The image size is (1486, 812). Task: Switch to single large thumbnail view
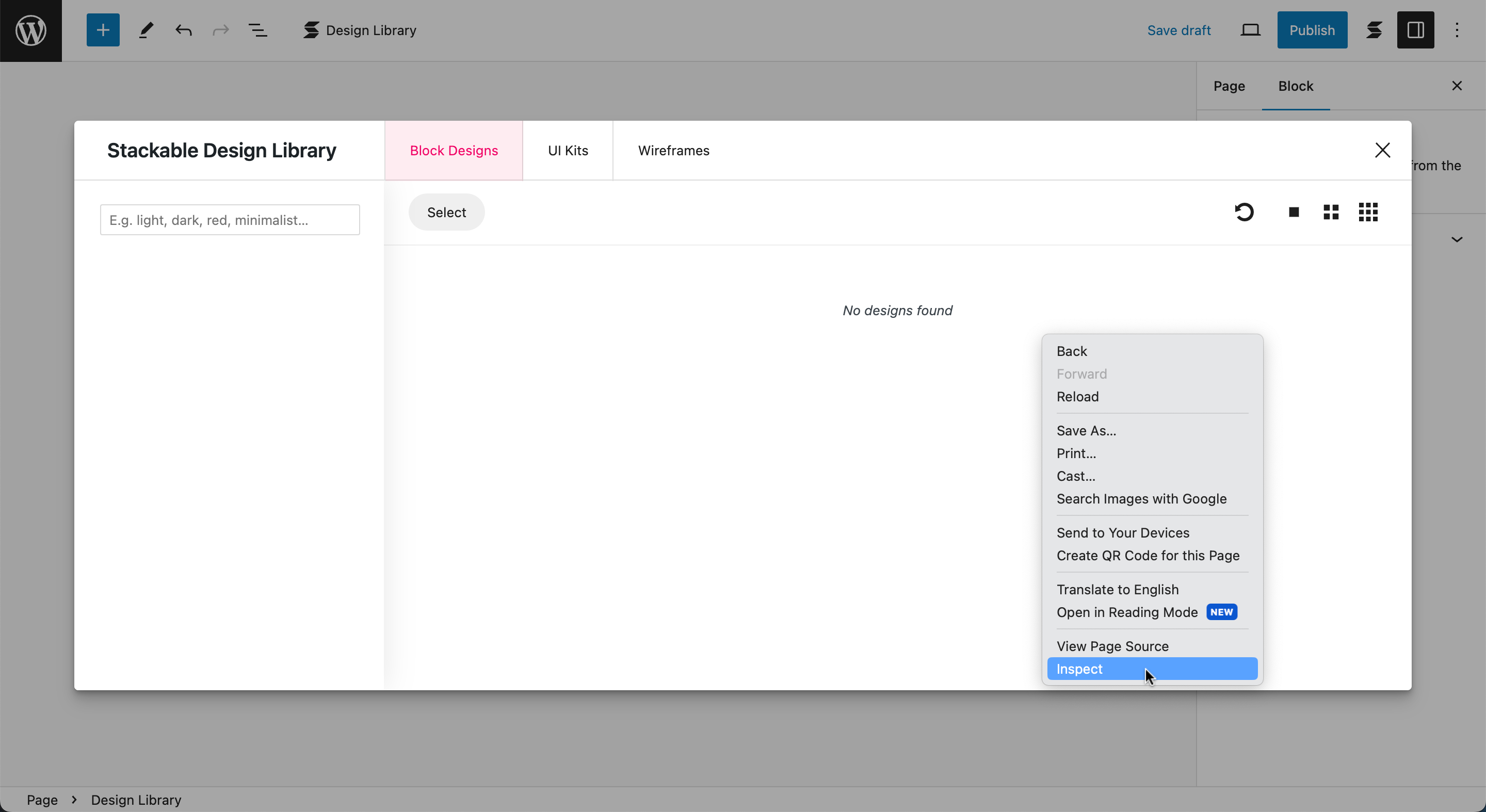pyautogui.click(x=1294, y=212)
